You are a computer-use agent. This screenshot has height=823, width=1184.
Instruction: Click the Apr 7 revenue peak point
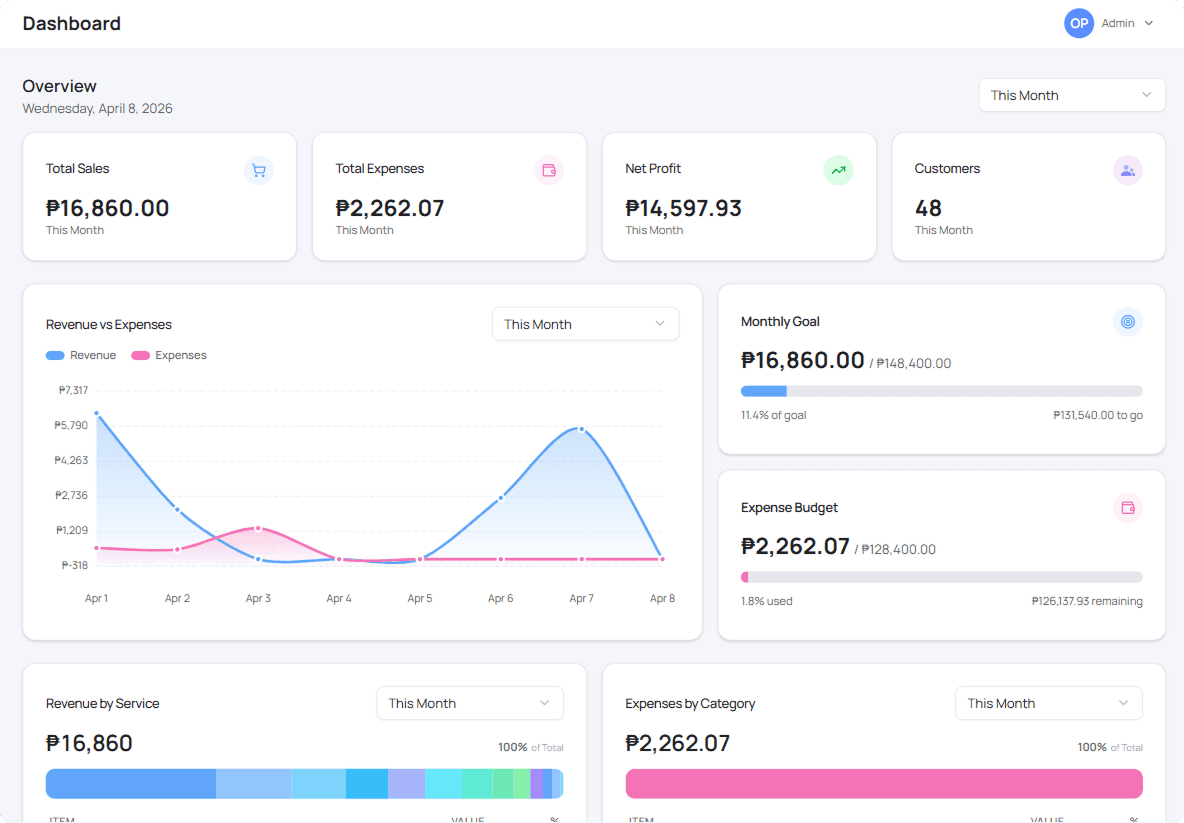click(x=581, y=429)
